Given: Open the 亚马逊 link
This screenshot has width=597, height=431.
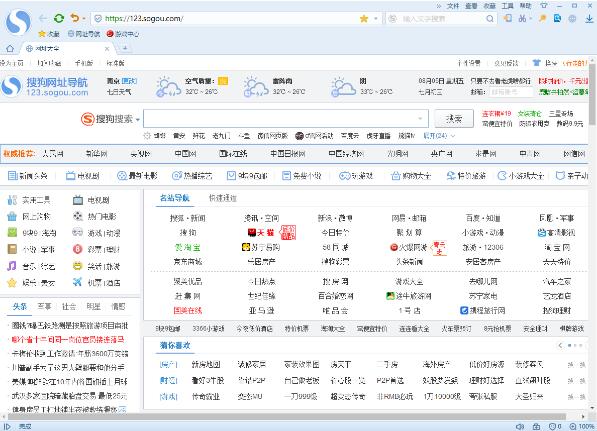Looking at the screenshot, I should click(x=261, y=310).
